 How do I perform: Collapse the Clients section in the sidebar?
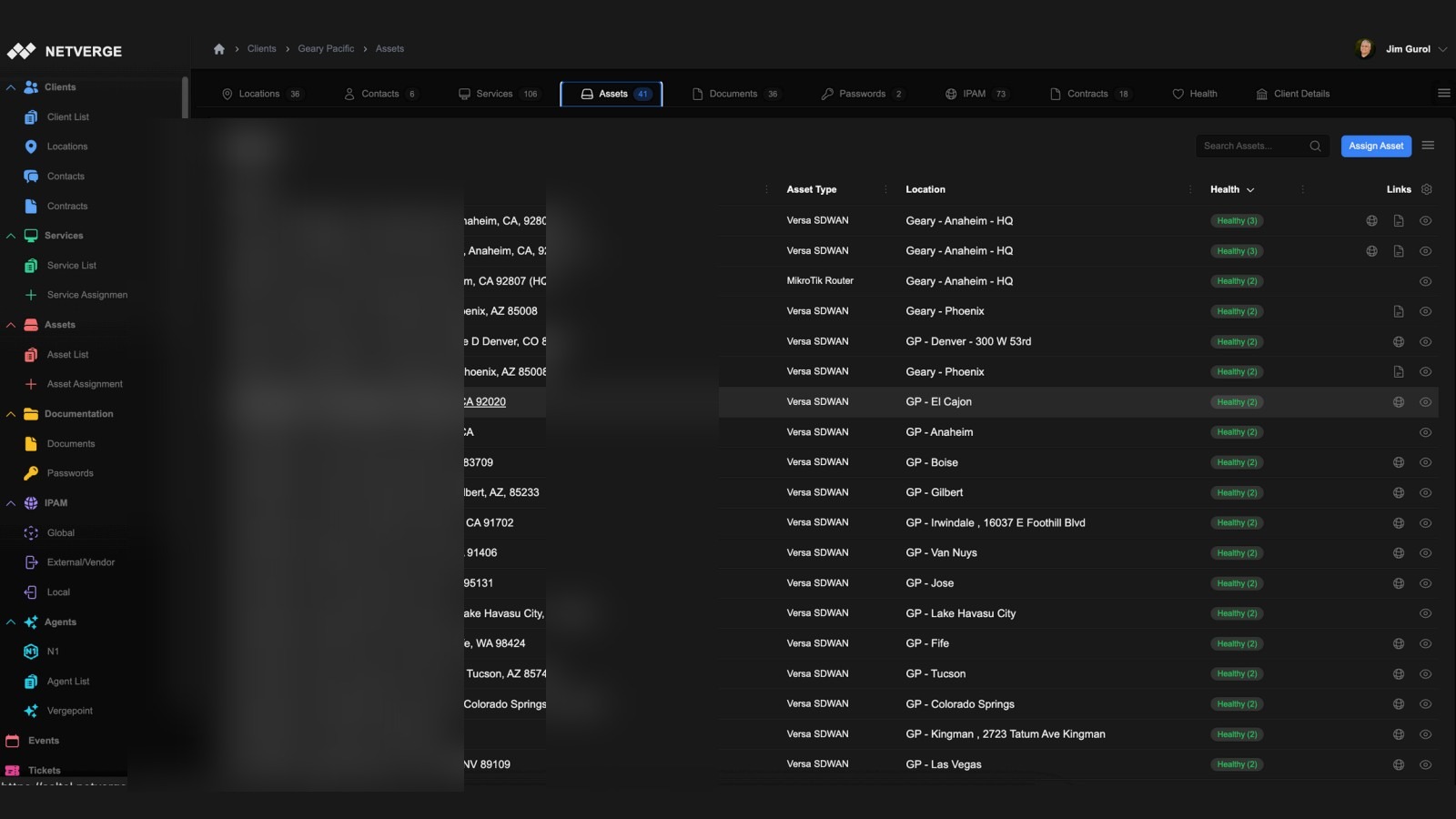[x=11, y=86]
